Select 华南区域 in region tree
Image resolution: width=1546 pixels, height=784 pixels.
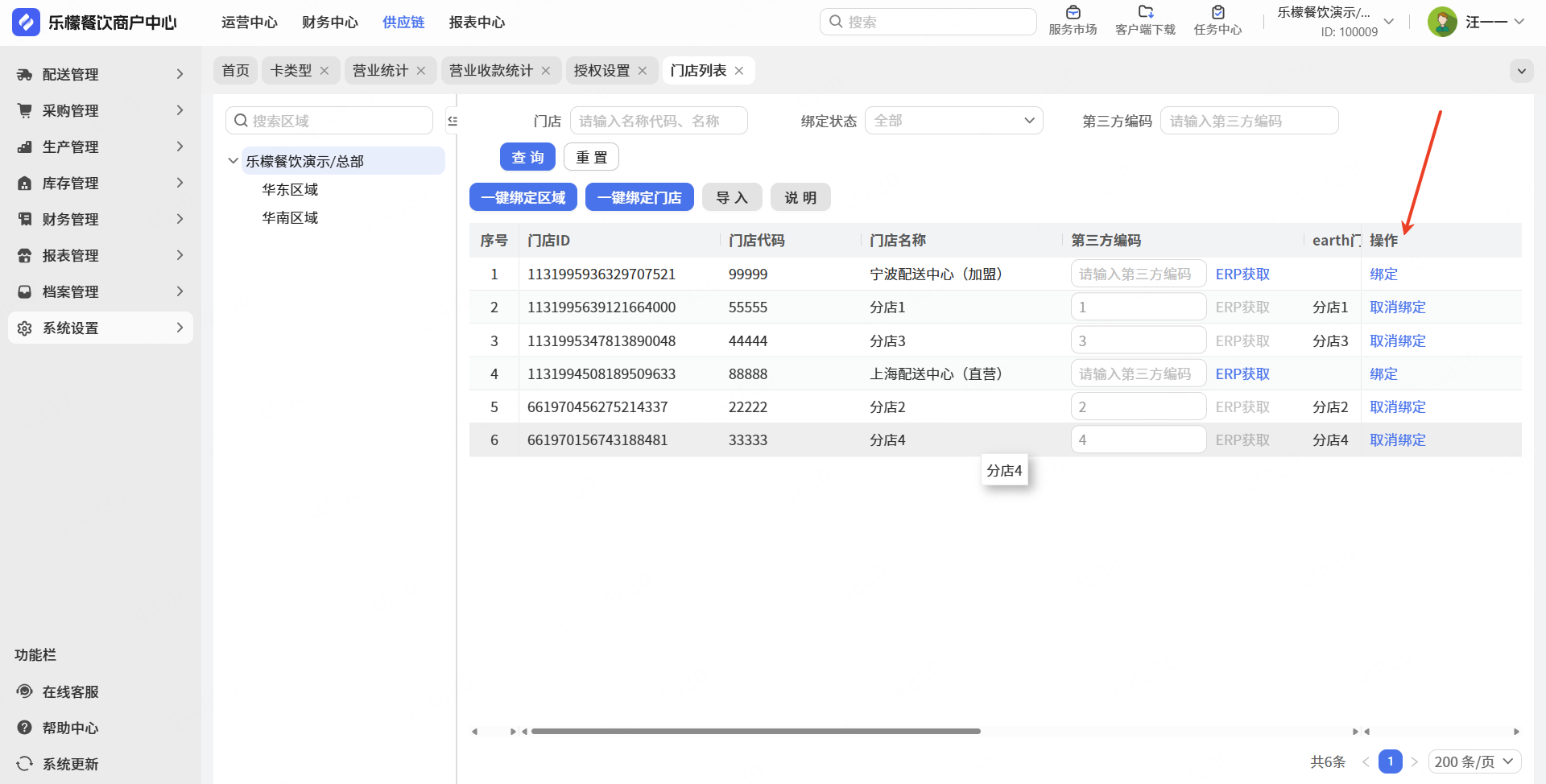pos(290,218)
